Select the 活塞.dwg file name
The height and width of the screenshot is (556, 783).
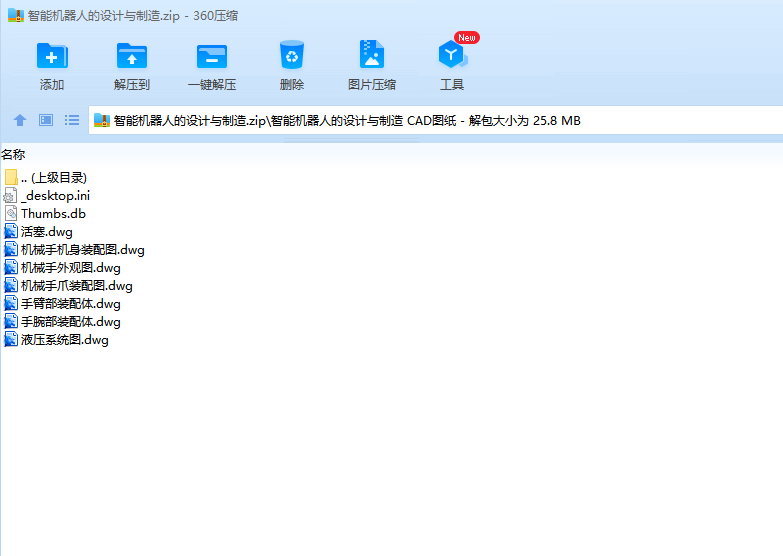[x=47, y=231]
